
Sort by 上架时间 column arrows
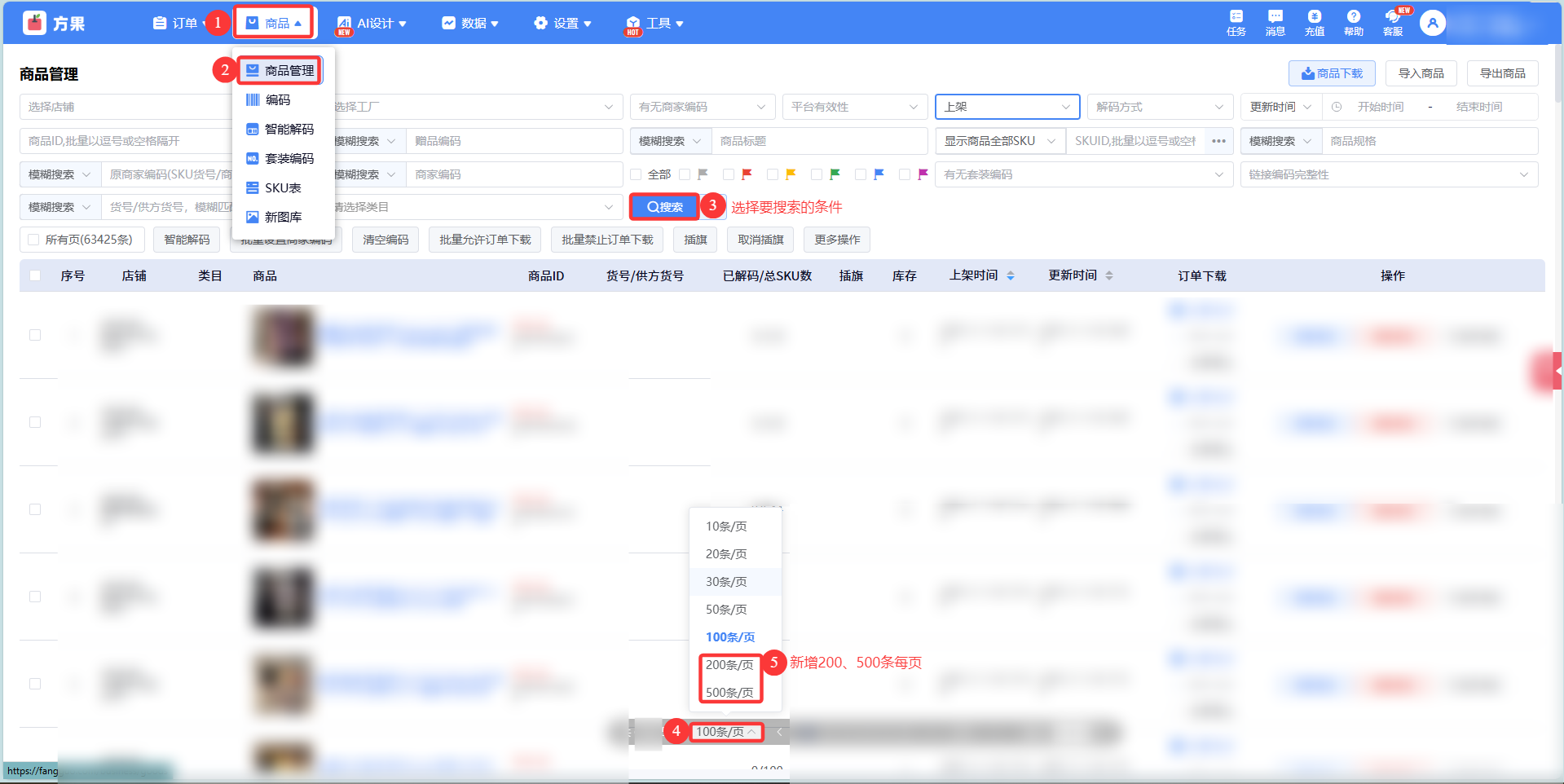coord(1011,276)
